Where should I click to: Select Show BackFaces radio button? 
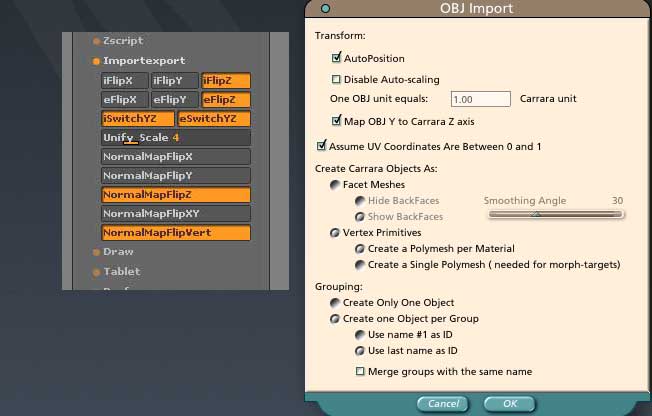pos(360,217)
